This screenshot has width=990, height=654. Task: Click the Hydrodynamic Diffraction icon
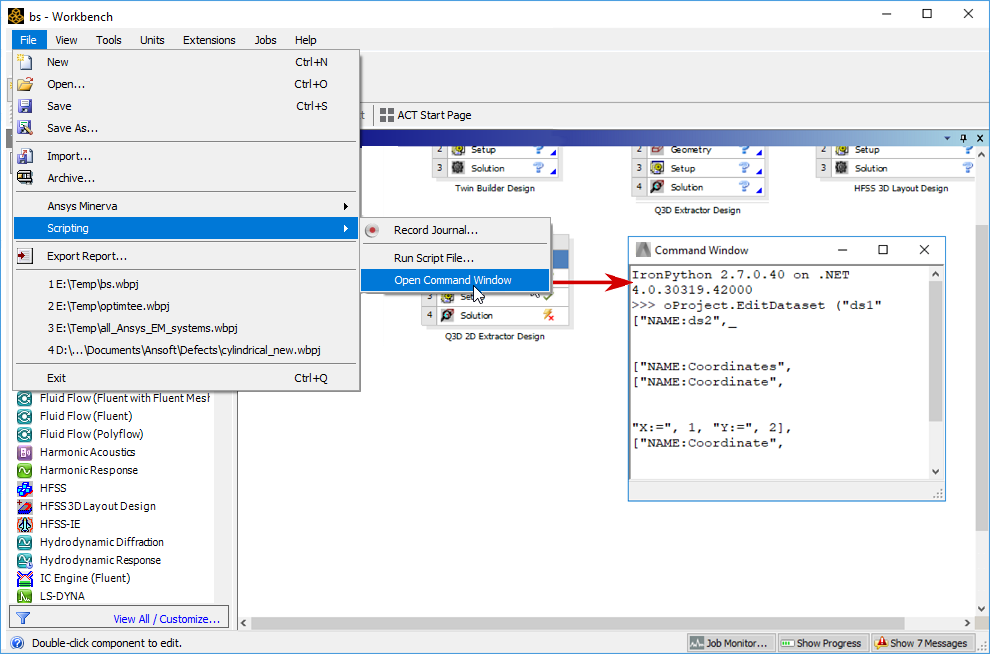(x=27, y=542)
